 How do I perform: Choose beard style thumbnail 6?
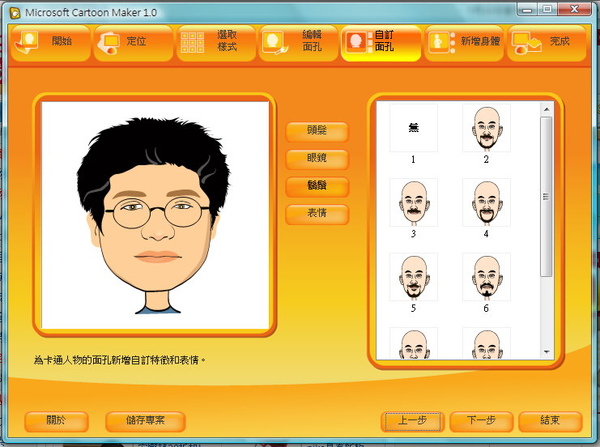[486, 277]
